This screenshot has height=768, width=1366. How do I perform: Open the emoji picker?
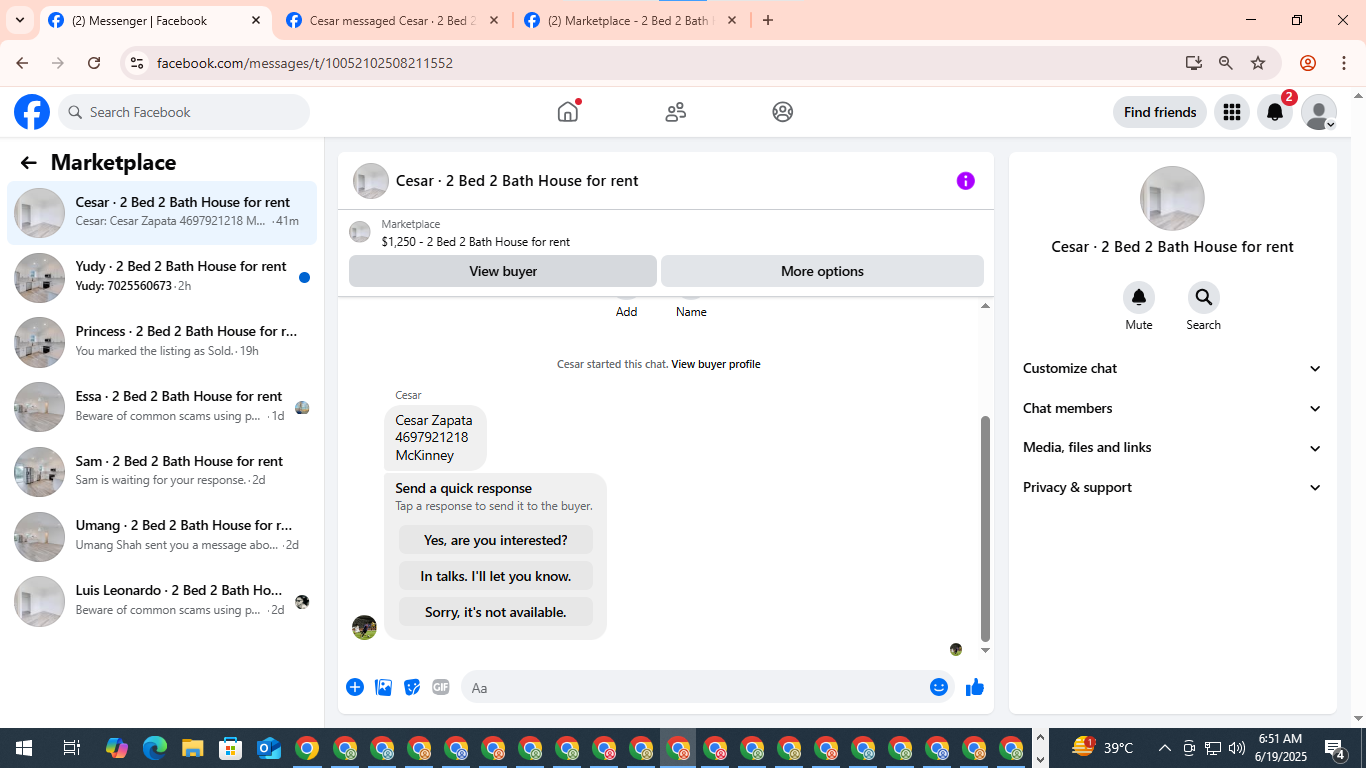click(939, 687)
